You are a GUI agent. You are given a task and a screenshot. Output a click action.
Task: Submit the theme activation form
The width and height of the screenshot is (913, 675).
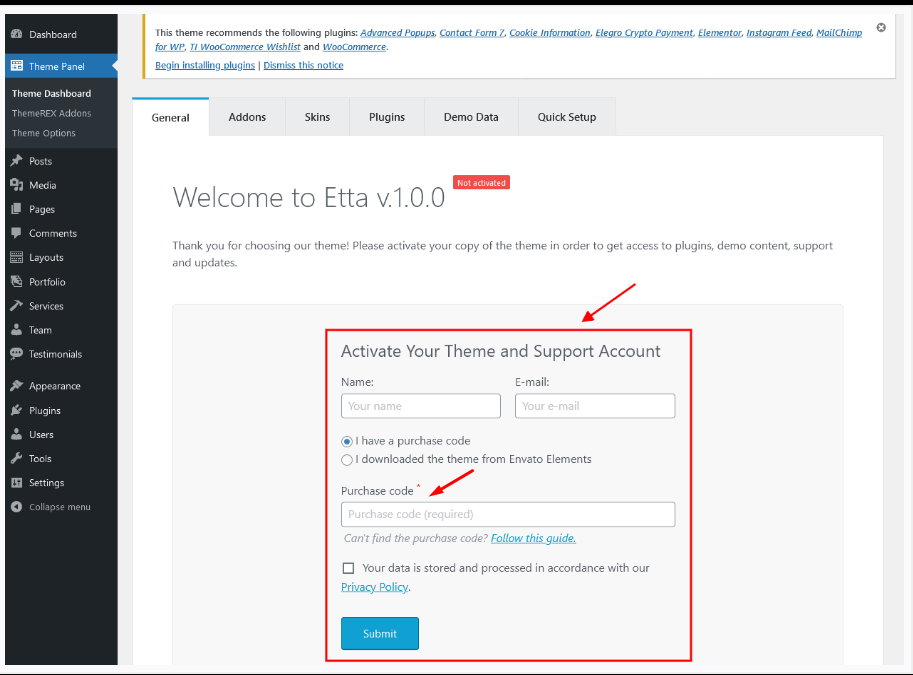pos(380,633)
